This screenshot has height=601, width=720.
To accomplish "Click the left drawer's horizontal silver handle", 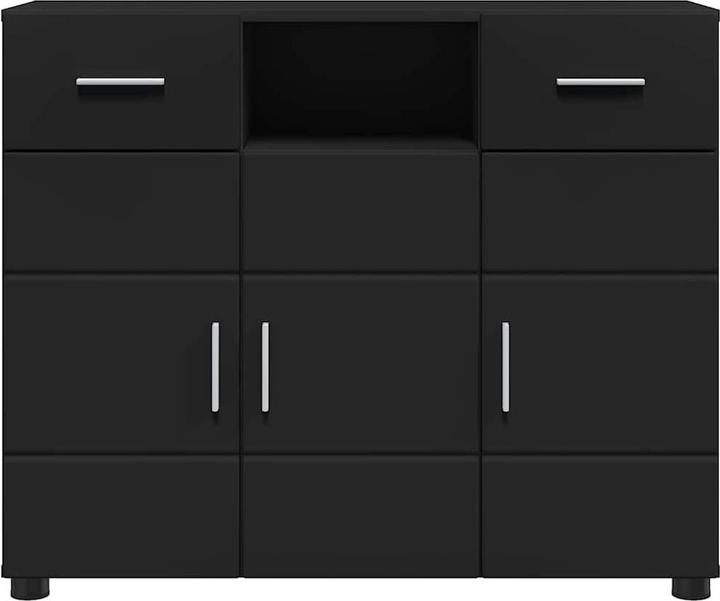I will (x=120, y=82).
